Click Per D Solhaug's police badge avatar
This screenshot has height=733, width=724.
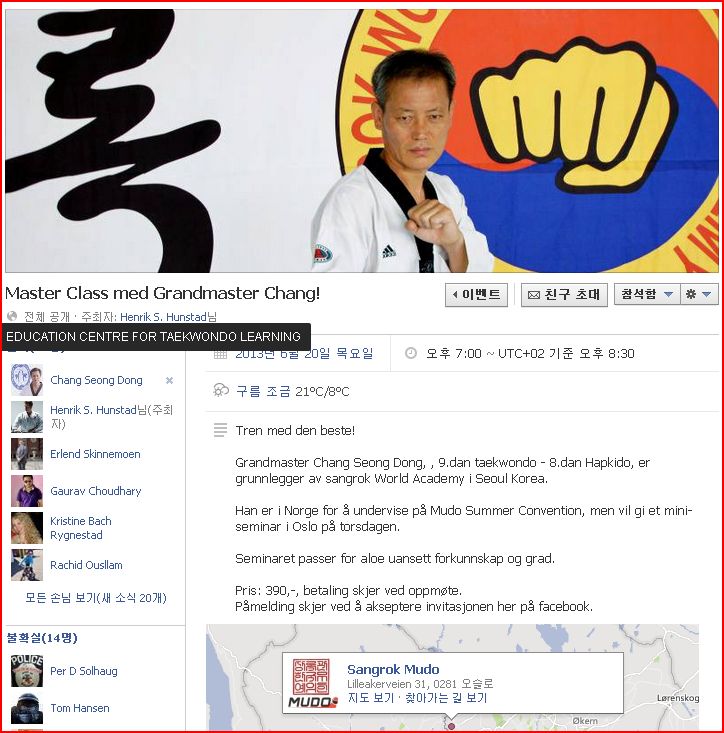point(27,671)
